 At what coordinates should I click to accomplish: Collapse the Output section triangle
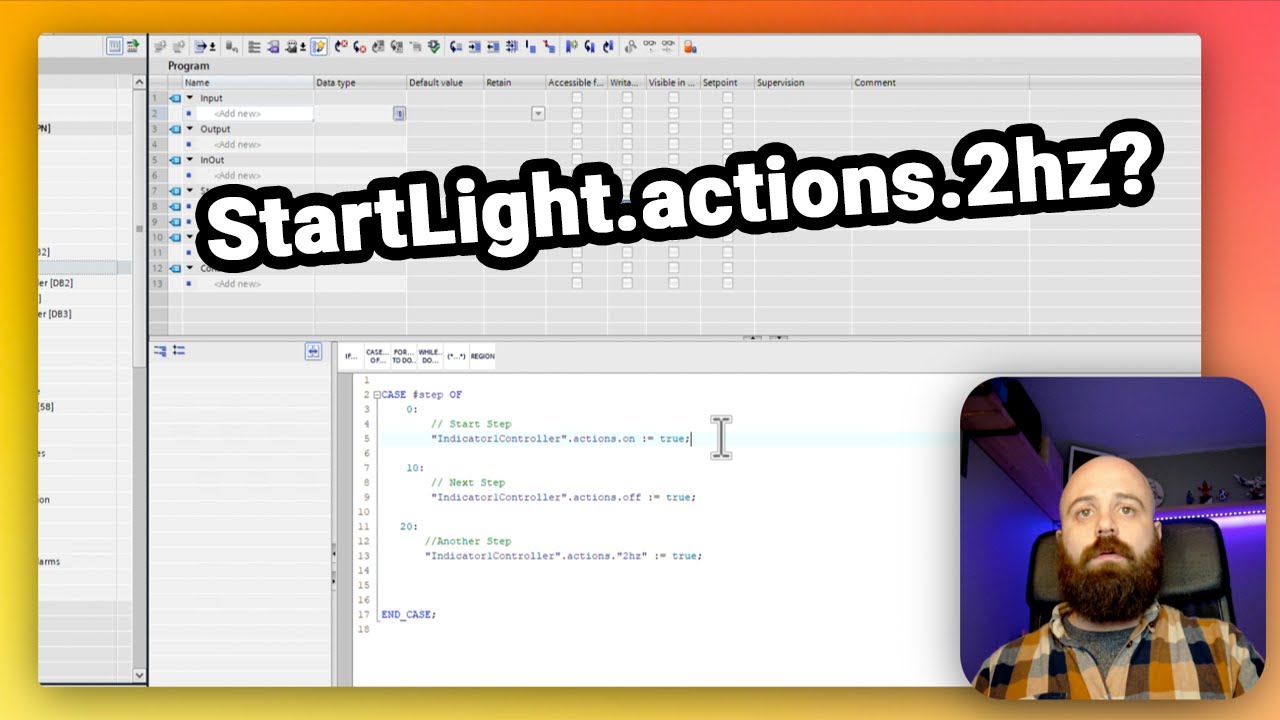(190, 129)
